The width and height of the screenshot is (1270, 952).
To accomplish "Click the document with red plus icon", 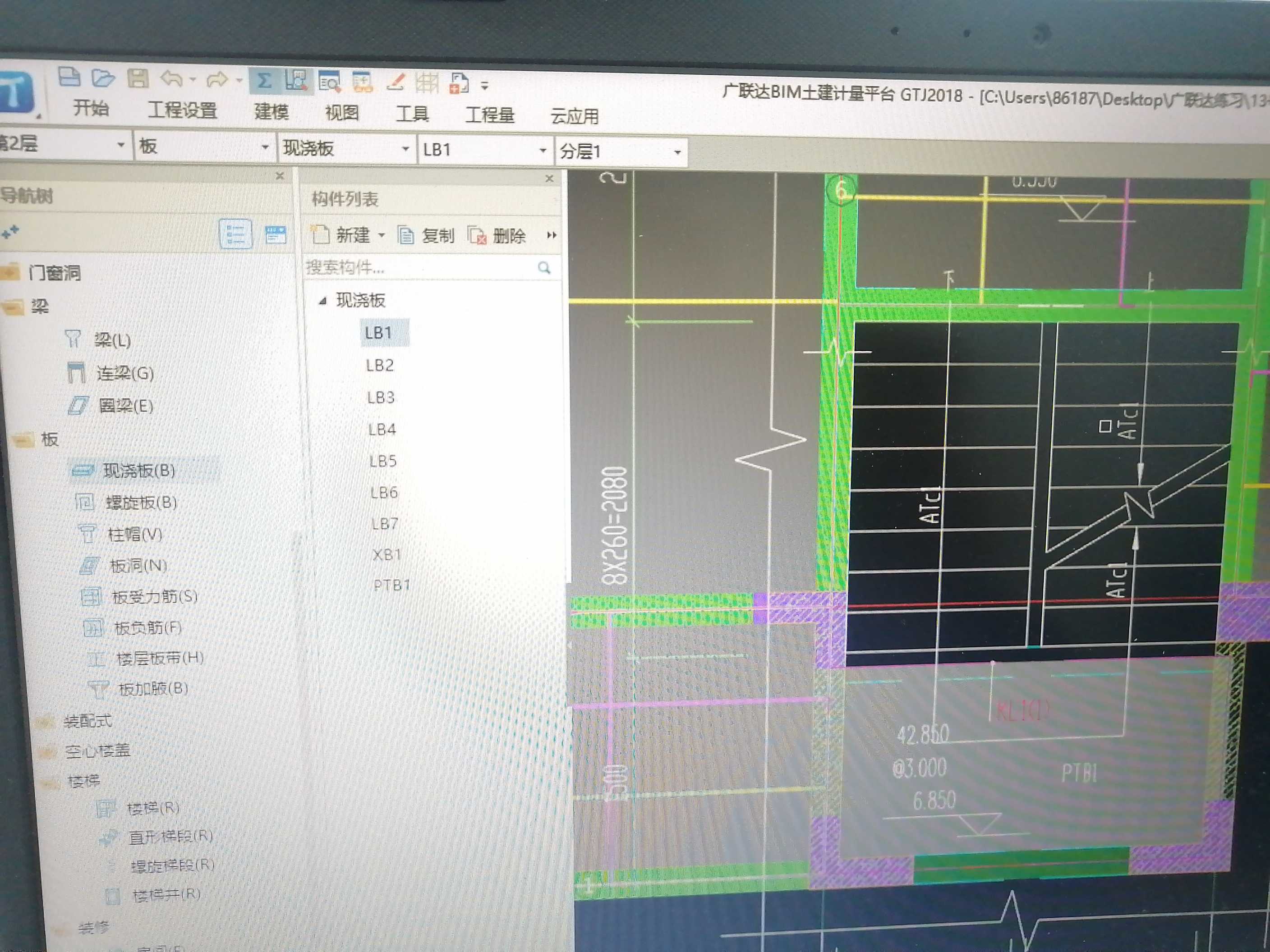I will (459, 84).
